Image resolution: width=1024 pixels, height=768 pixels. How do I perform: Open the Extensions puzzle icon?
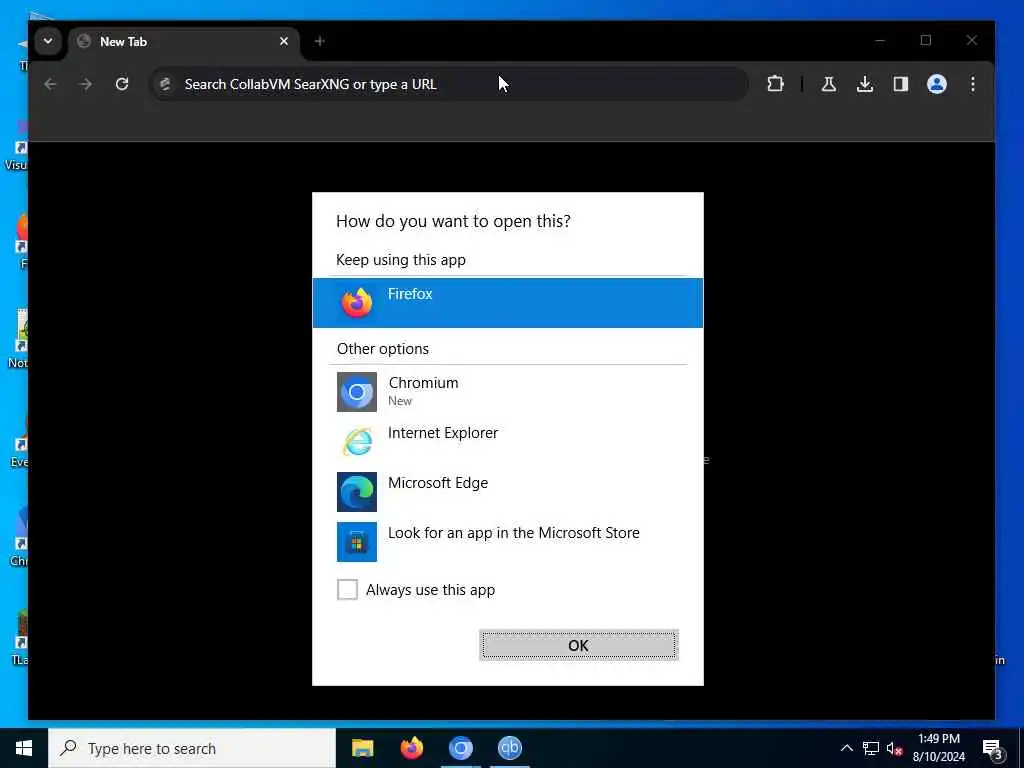click(x=775, y=84)
